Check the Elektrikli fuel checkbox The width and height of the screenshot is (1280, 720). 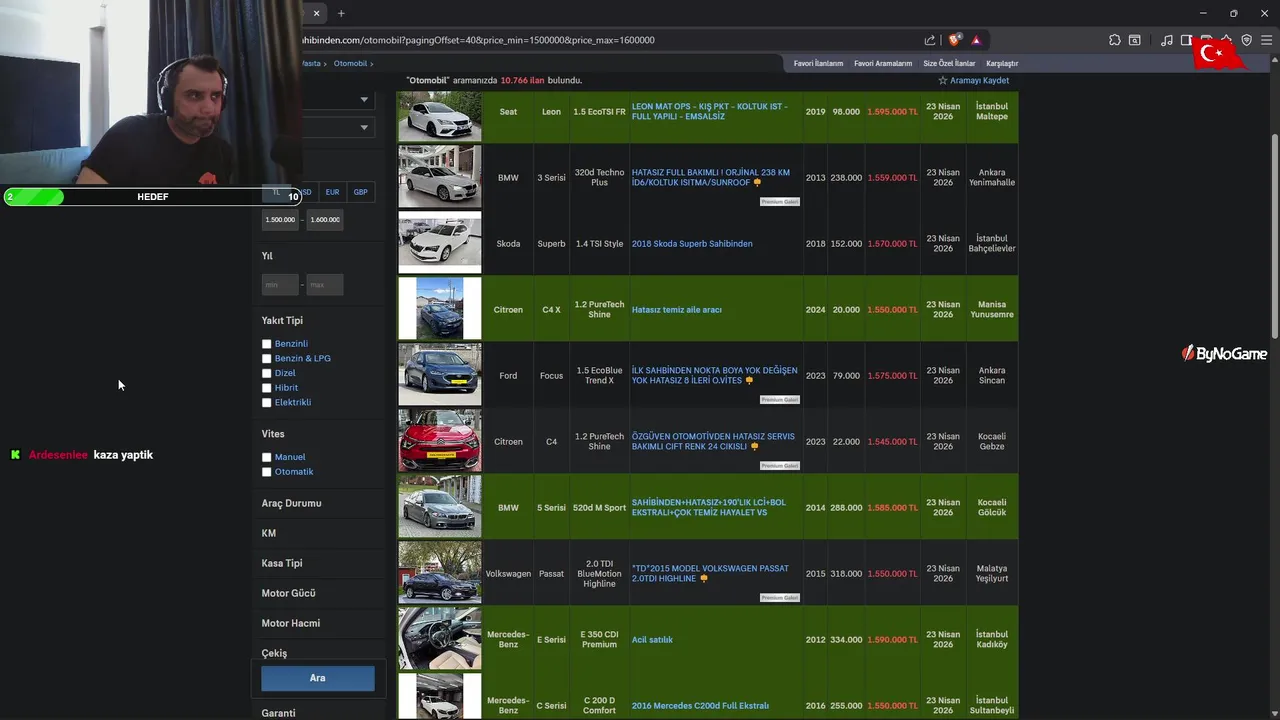tap(267, 402)
